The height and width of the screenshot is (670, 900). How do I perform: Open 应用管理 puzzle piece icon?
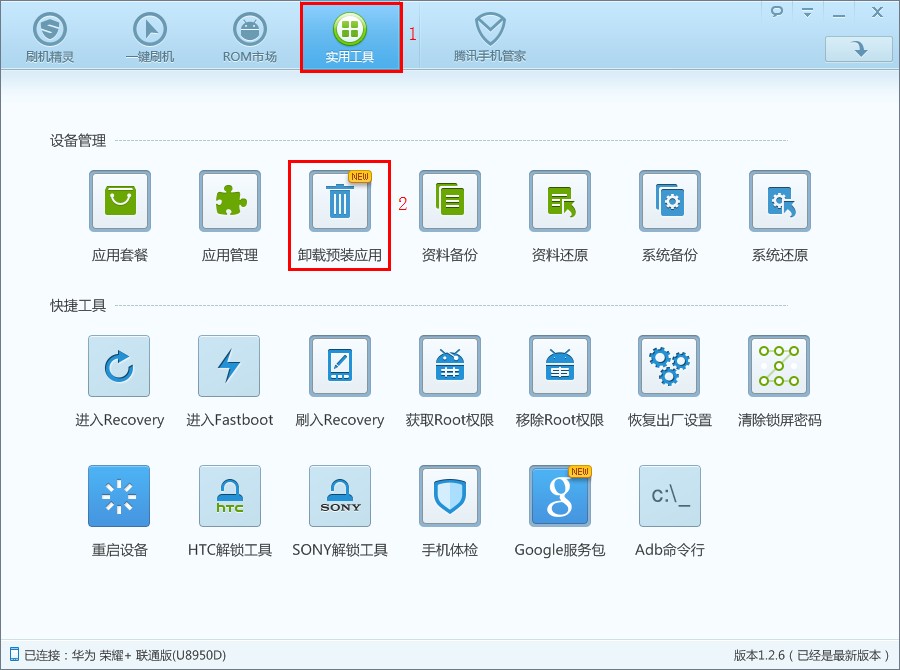pyautogui.click(x=230, y=201)
